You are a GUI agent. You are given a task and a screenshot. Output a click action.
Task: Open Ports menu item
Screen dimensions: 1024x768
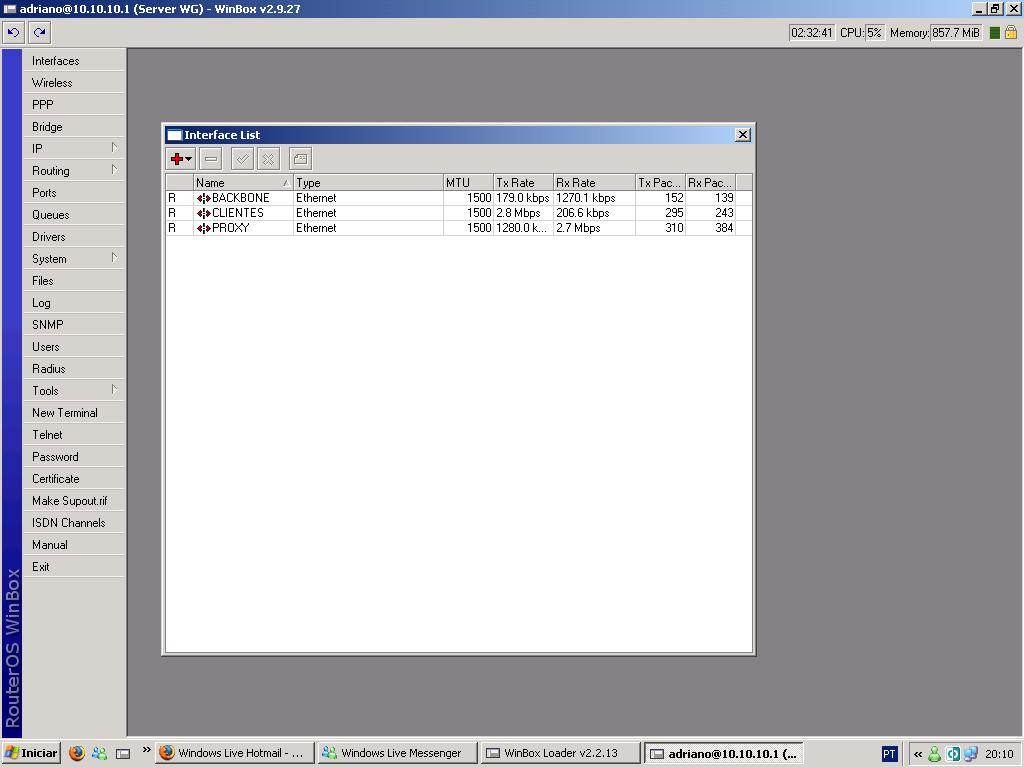(x=74, y=193)
